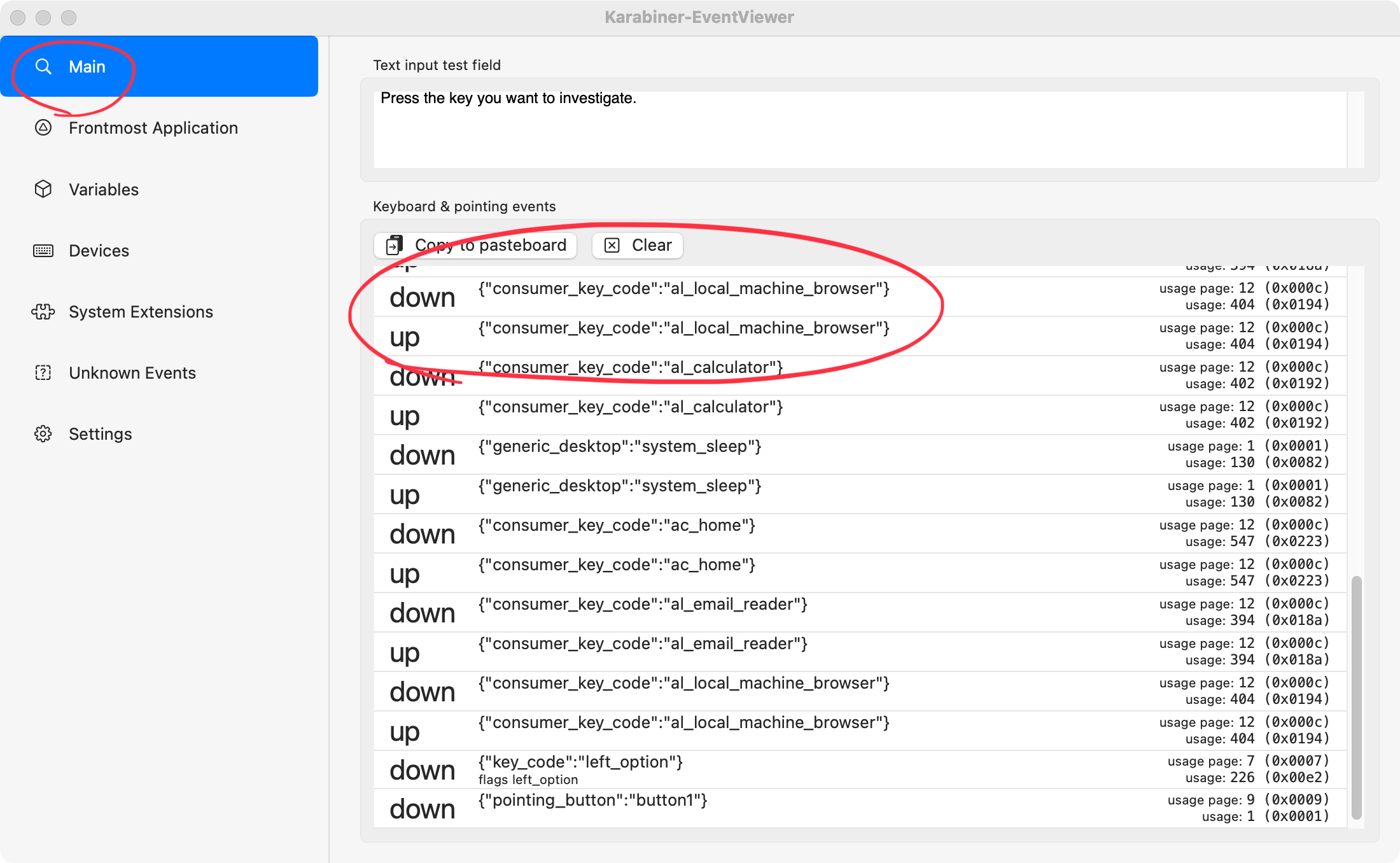Open Frontmost Application panel
The image size is (1400, 863).
click(x=154, y=127)
